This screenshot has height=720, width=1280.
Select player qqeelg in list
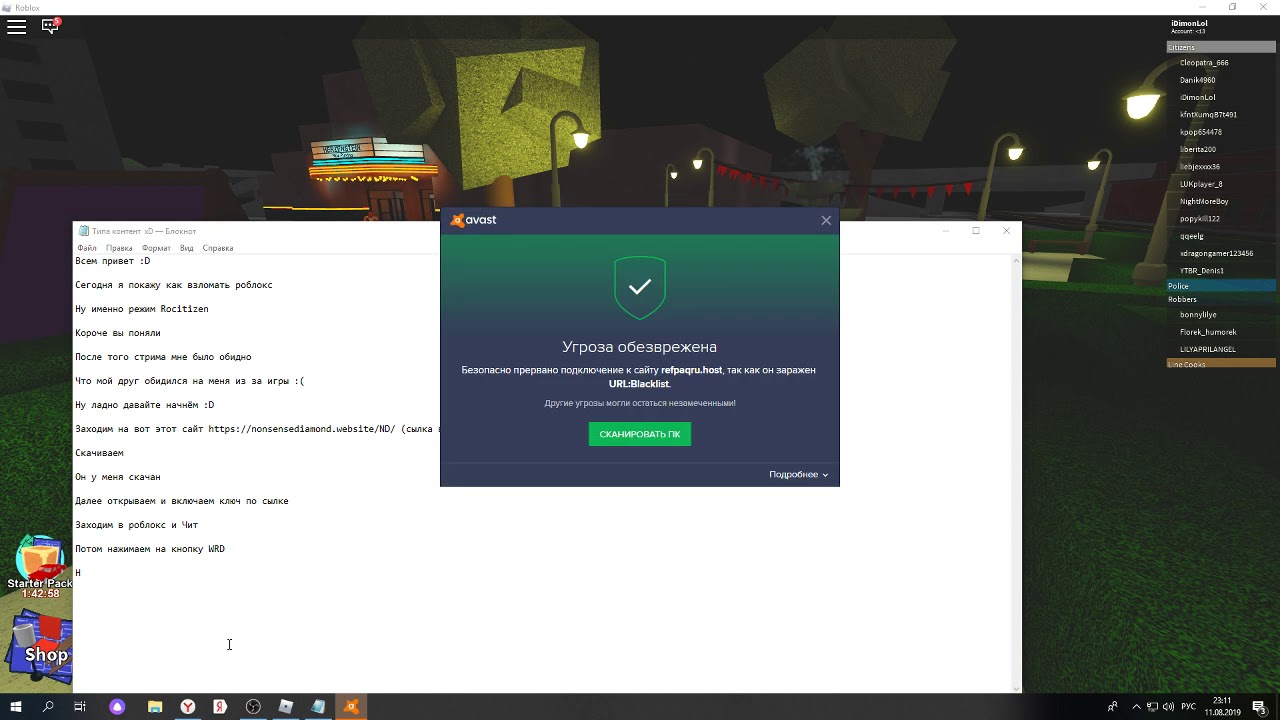point(1192,236)
